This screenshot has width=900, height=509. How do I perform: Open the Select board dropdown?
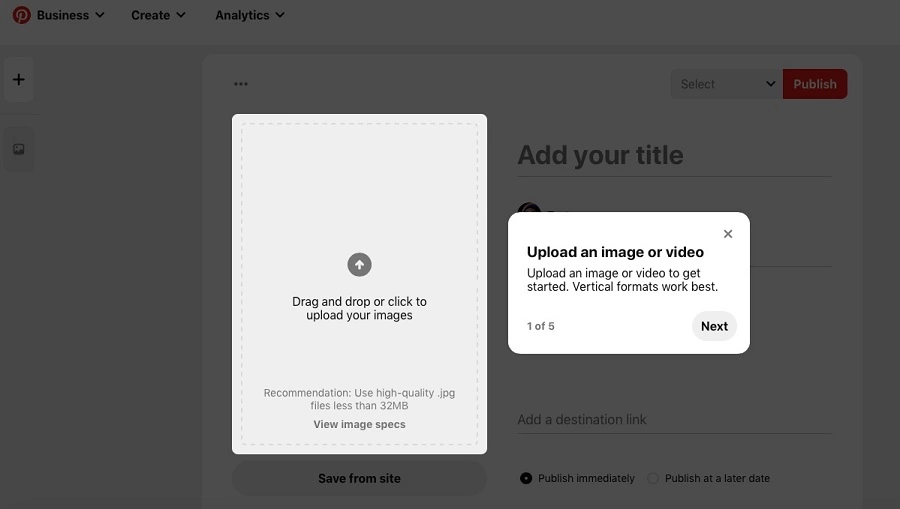(x=727, y=84)
